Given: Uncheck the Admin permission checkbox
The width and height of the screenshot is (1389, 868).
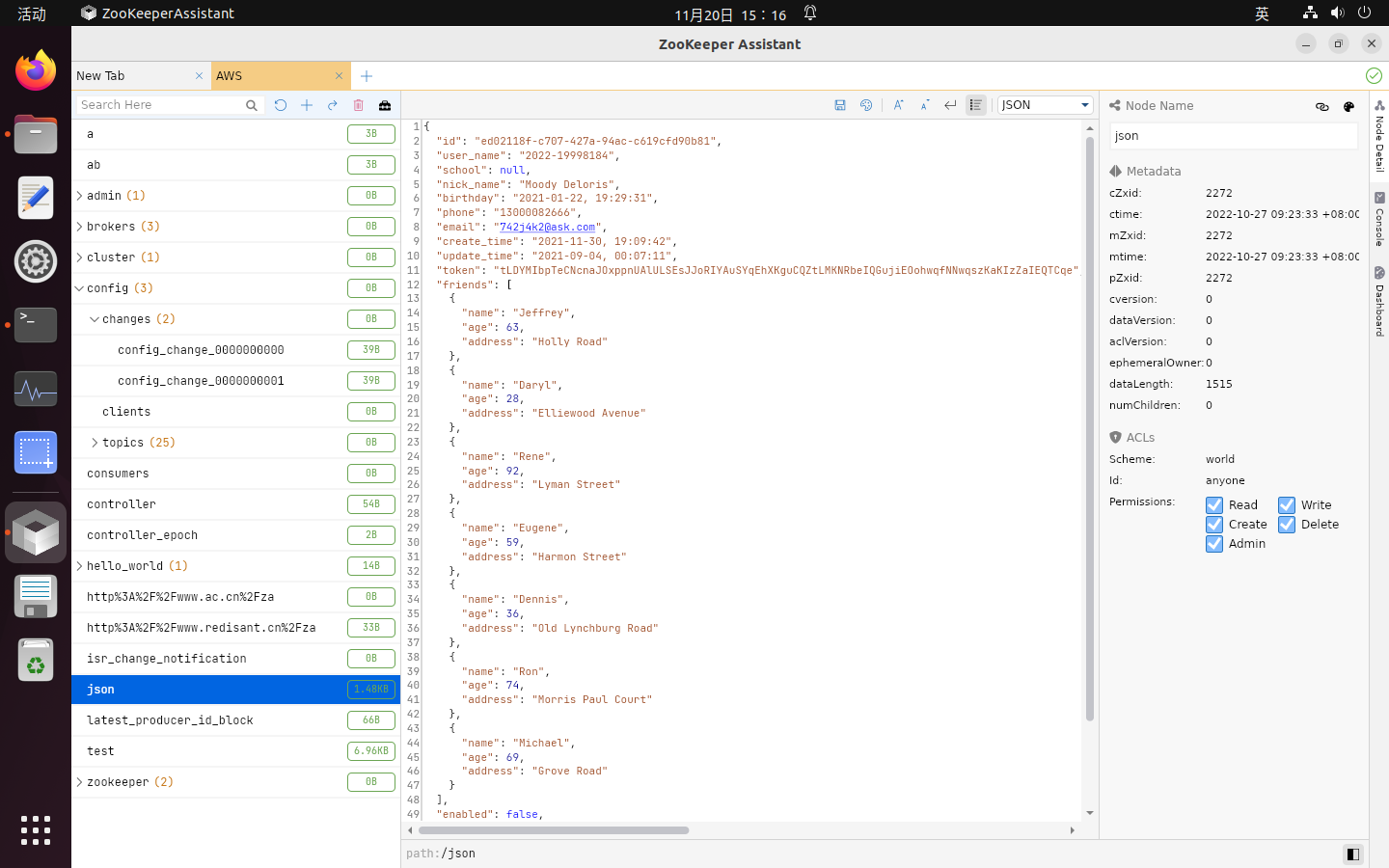Looking at the screenshot, I should [x=1214, y=544].
